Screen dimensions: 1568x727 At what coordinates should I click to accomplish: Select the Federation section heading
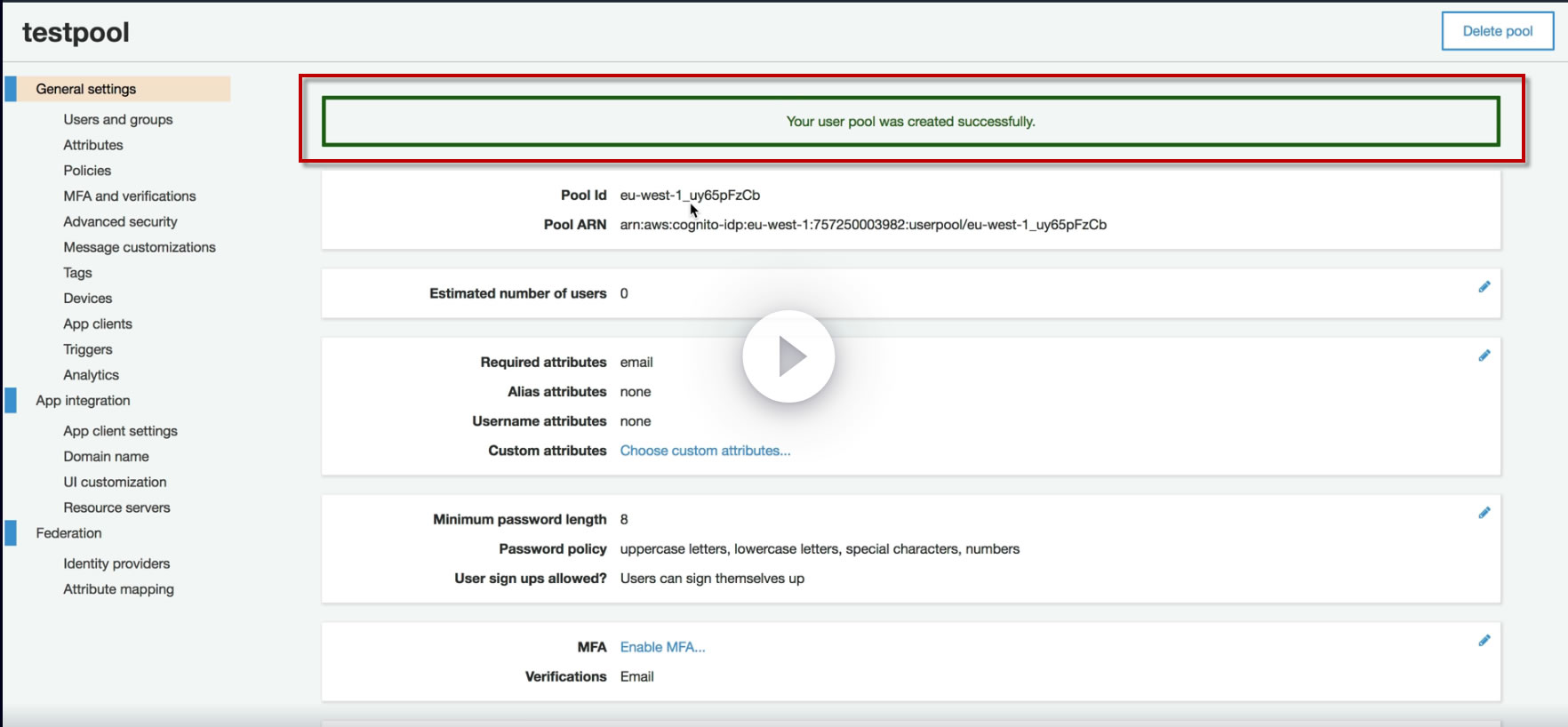coord(68,533)
